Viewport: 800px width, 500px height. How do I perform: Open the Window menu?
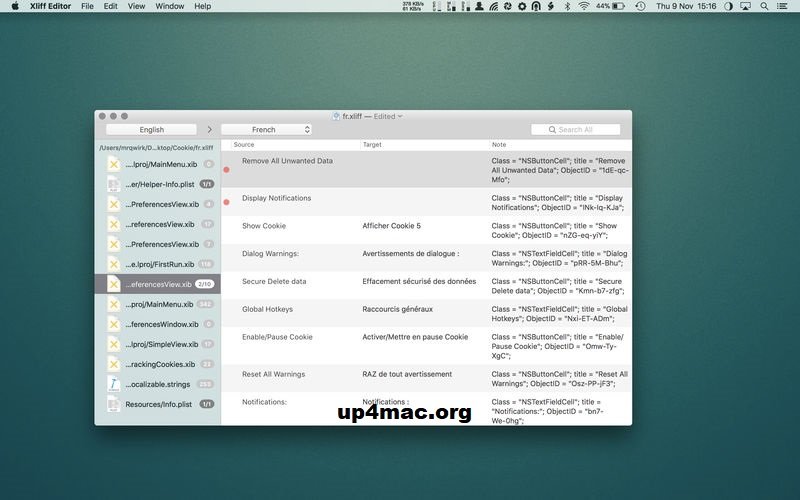[169, 6]
